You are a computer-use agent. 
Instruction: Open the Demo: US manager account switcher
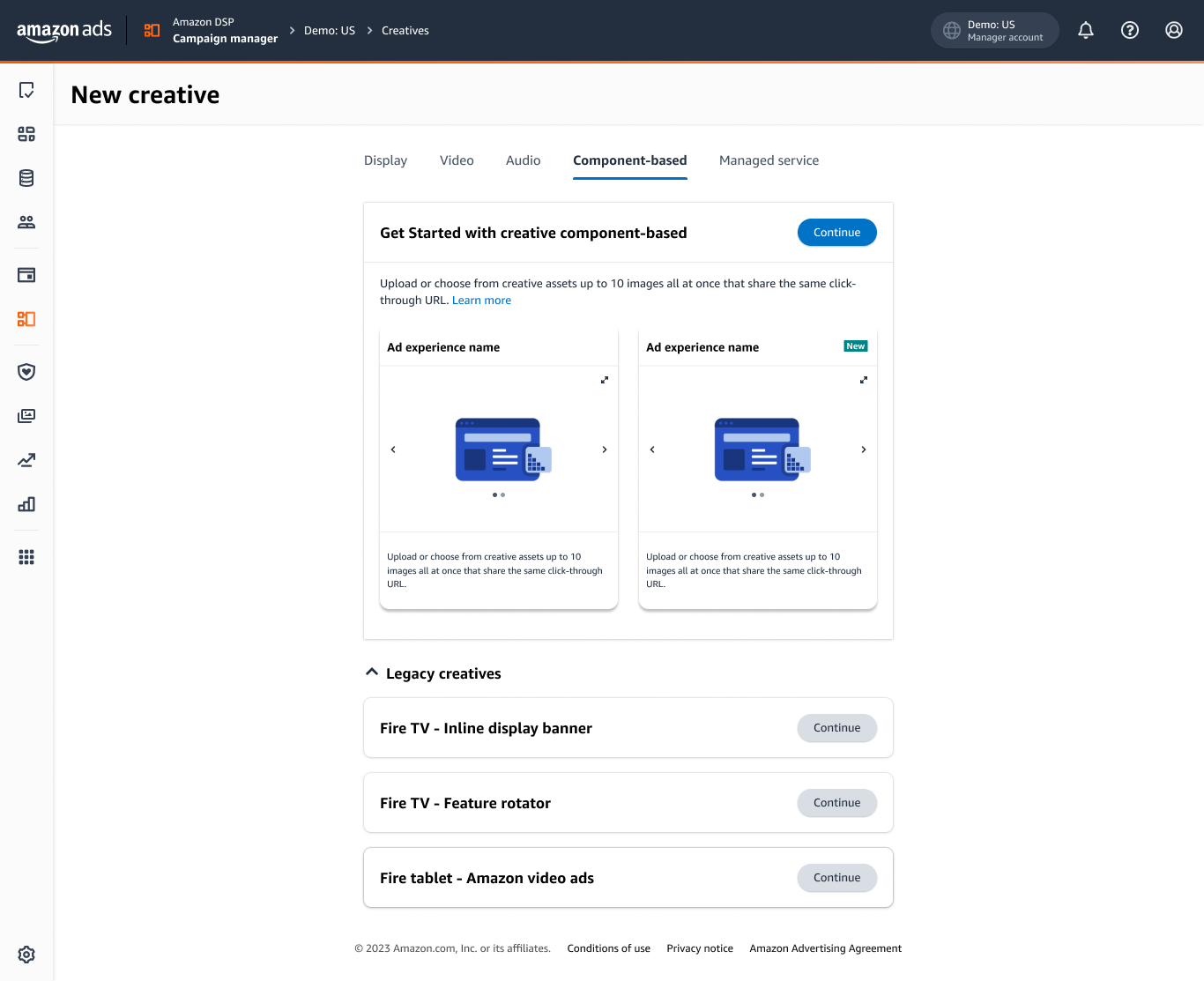click(994, 29)
